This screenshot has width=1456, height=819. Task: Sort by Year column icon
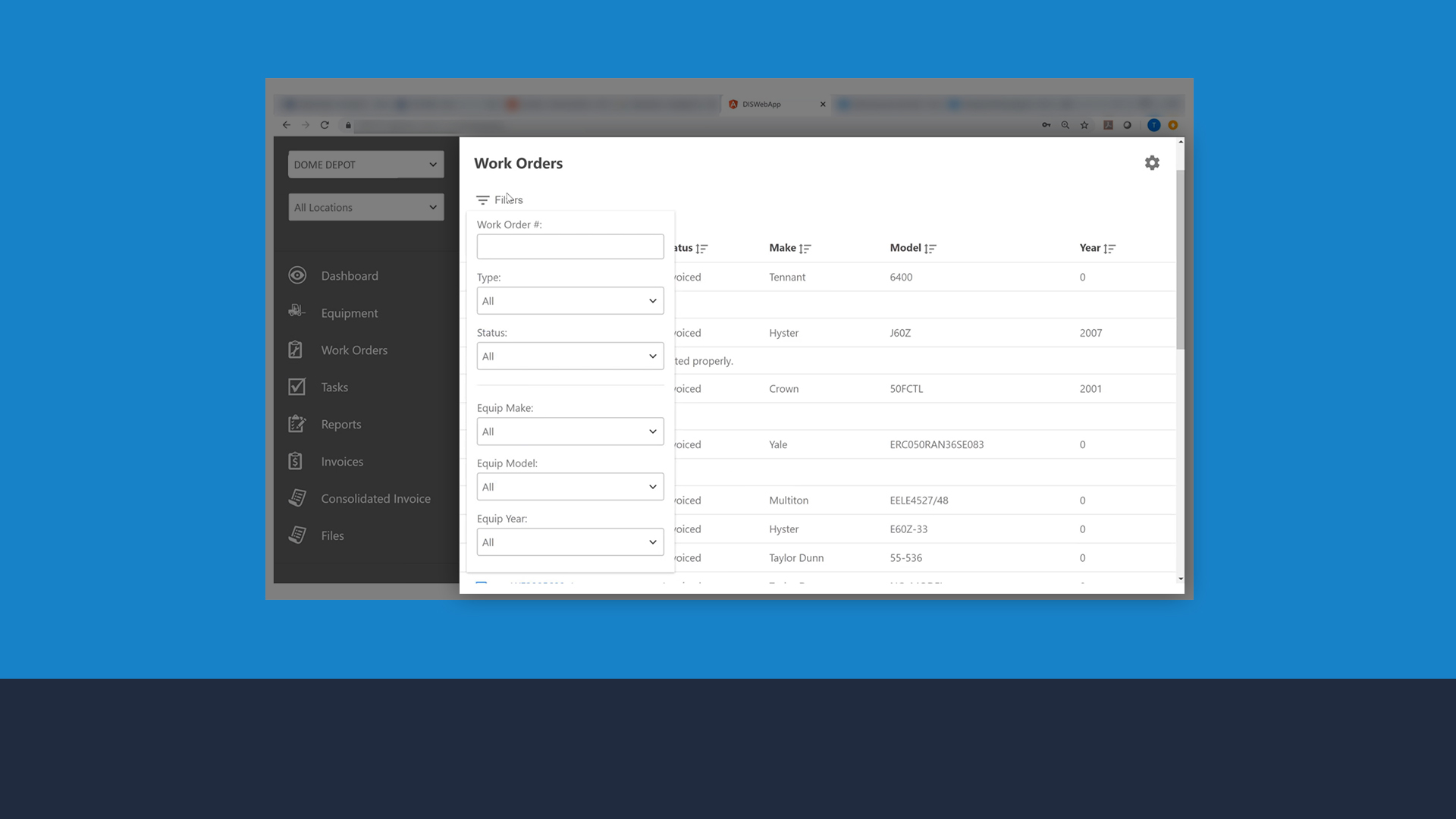pos(1109,249)
